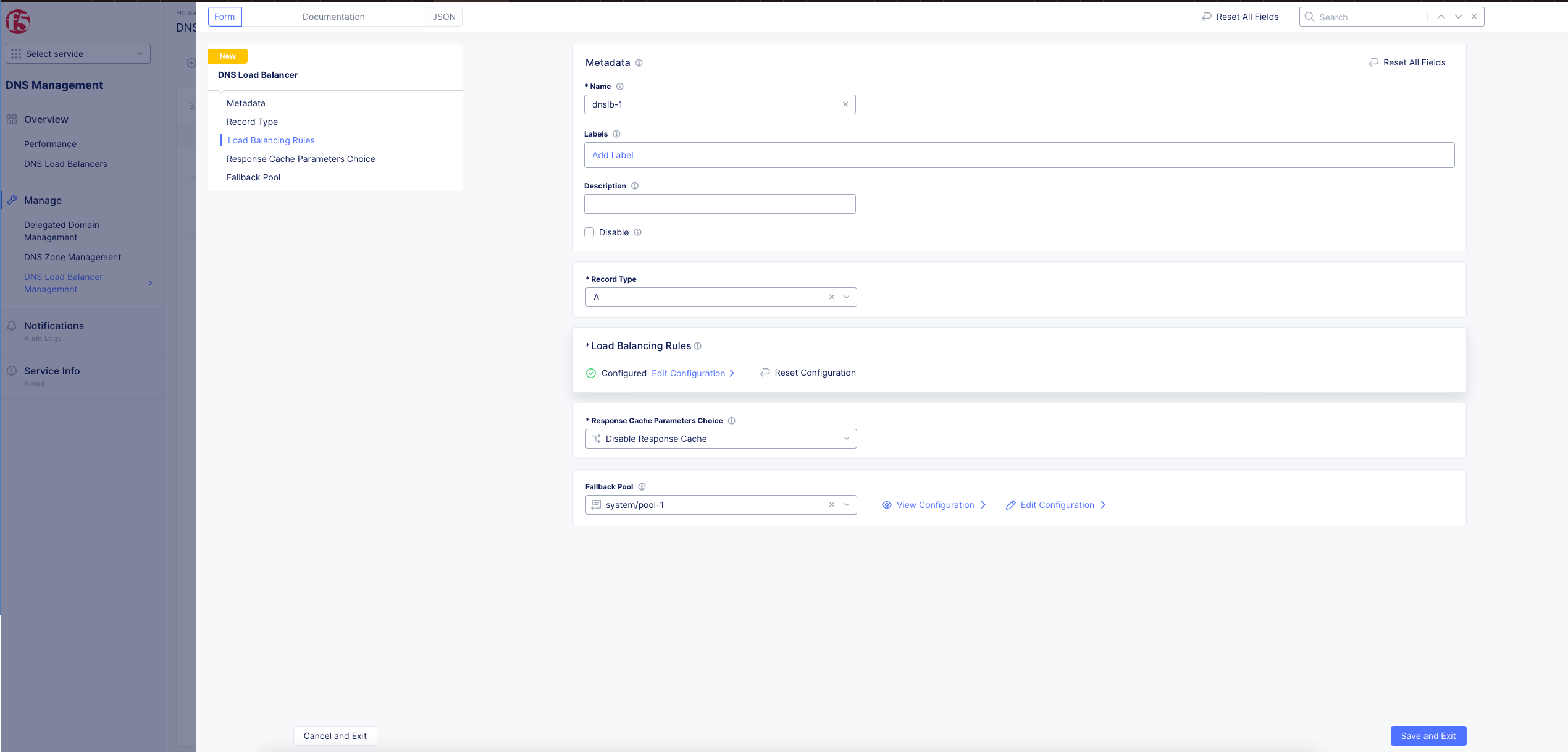Open the Record Type dropdown

pyautogui.click(x=847, y=297)
